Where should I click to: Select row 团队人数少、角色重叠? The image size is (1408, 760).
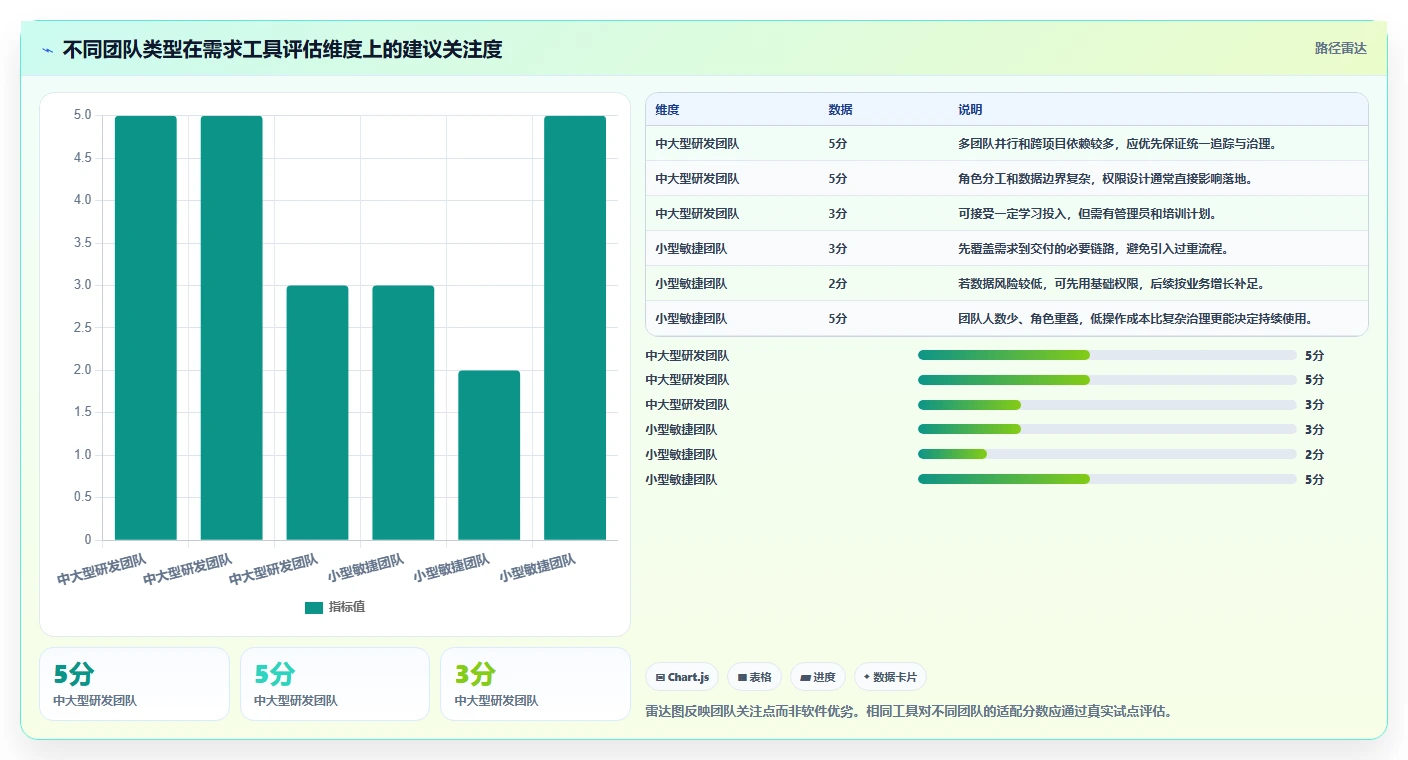[x=1007, y=318]
